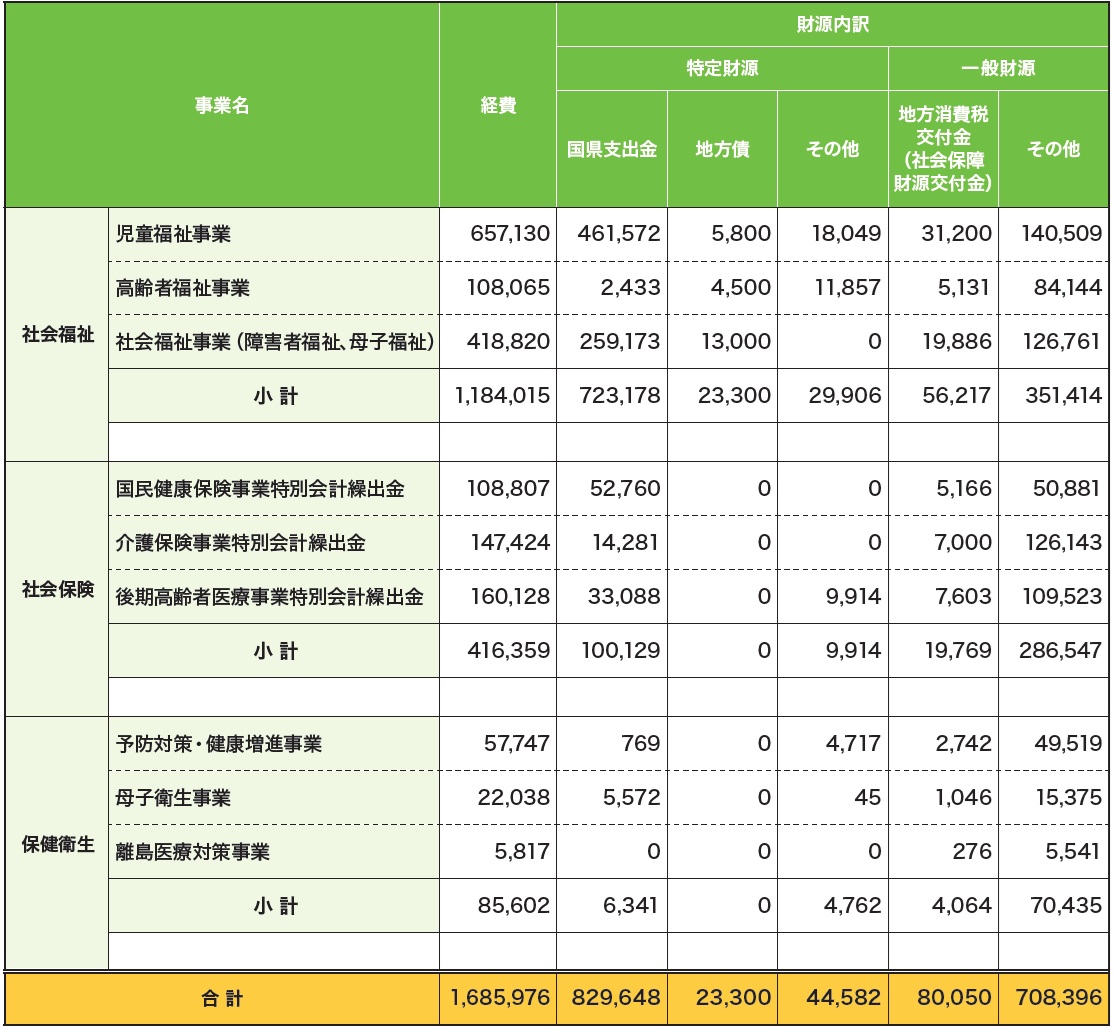Select the subtotal 85,602
The image size is (1114, 1030).
coord(514,906)
